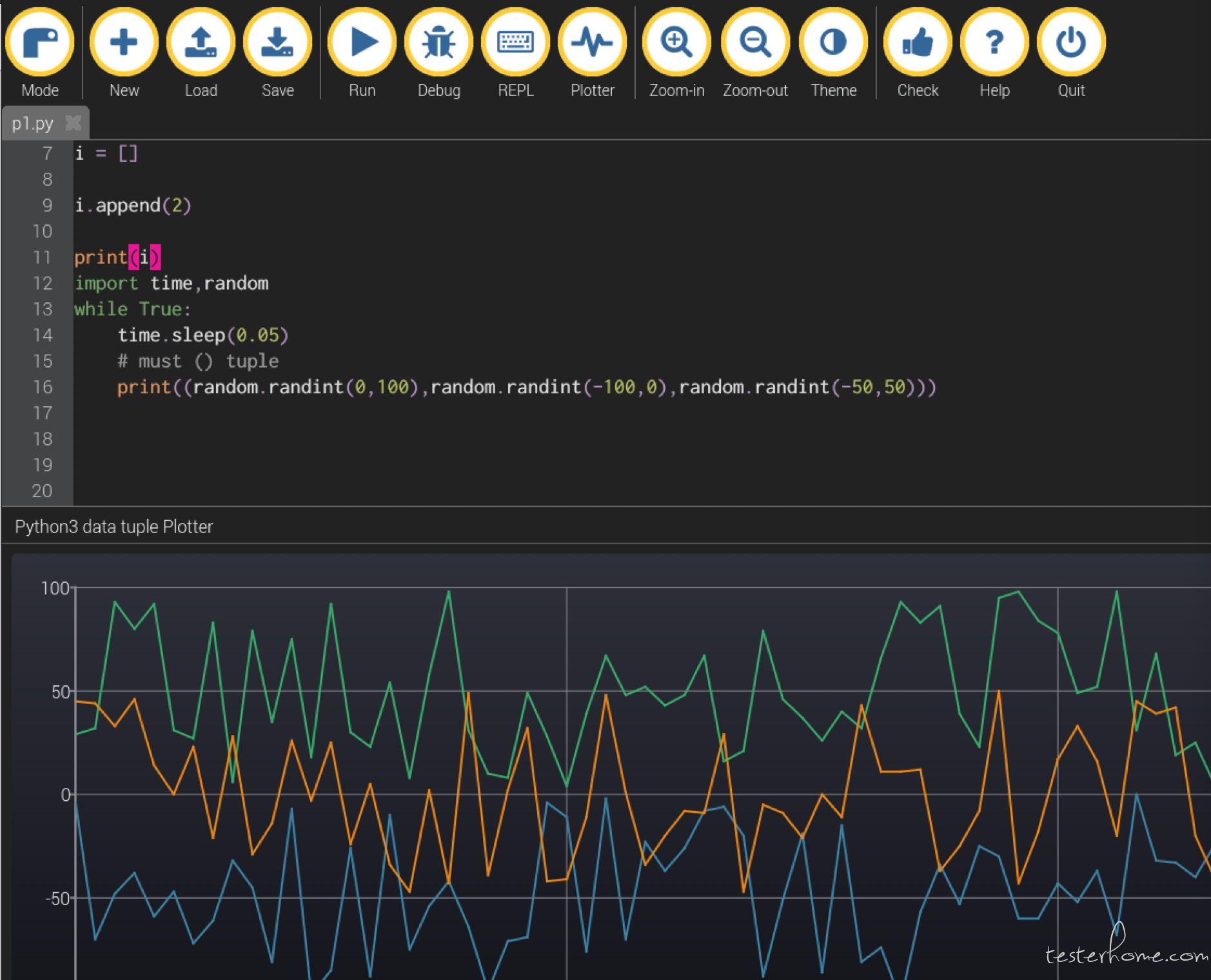The width and height of the screenshot is (1211, 980).
Task: Check the code for errors
Action: coord(918,53)
